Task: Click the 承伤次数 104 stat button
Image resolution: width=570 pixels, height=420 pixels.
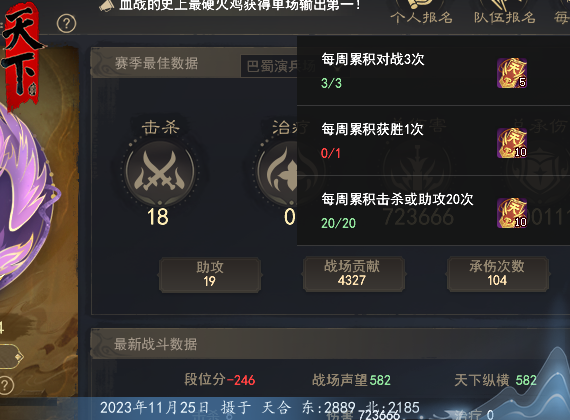Action: click(497, 274)
